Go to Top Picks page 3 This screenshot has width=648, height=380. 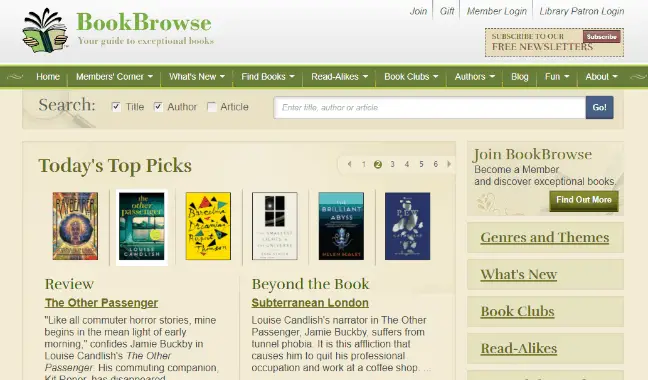click(x=392, y=164)
